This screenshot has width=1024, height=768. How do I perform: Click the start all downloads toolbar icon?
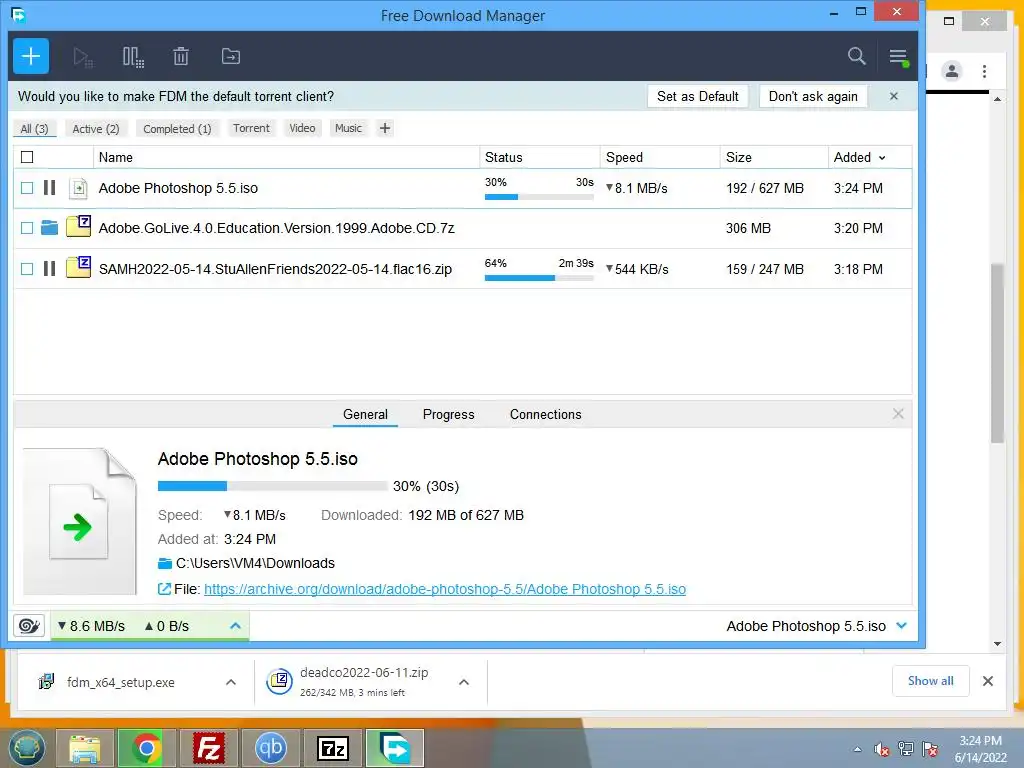(83, 57)
